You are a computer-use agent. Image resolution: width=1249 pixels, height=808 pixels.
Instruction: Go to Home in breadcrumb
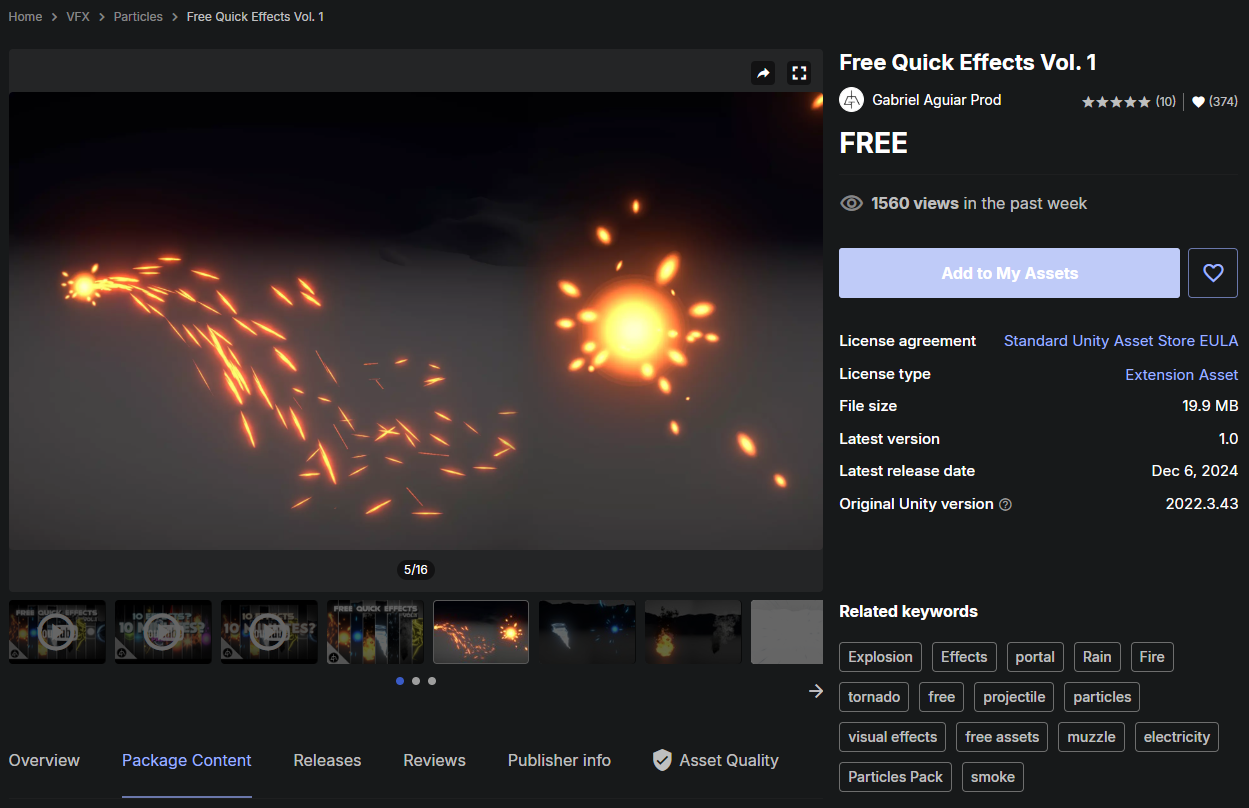(x=26, y=17)
